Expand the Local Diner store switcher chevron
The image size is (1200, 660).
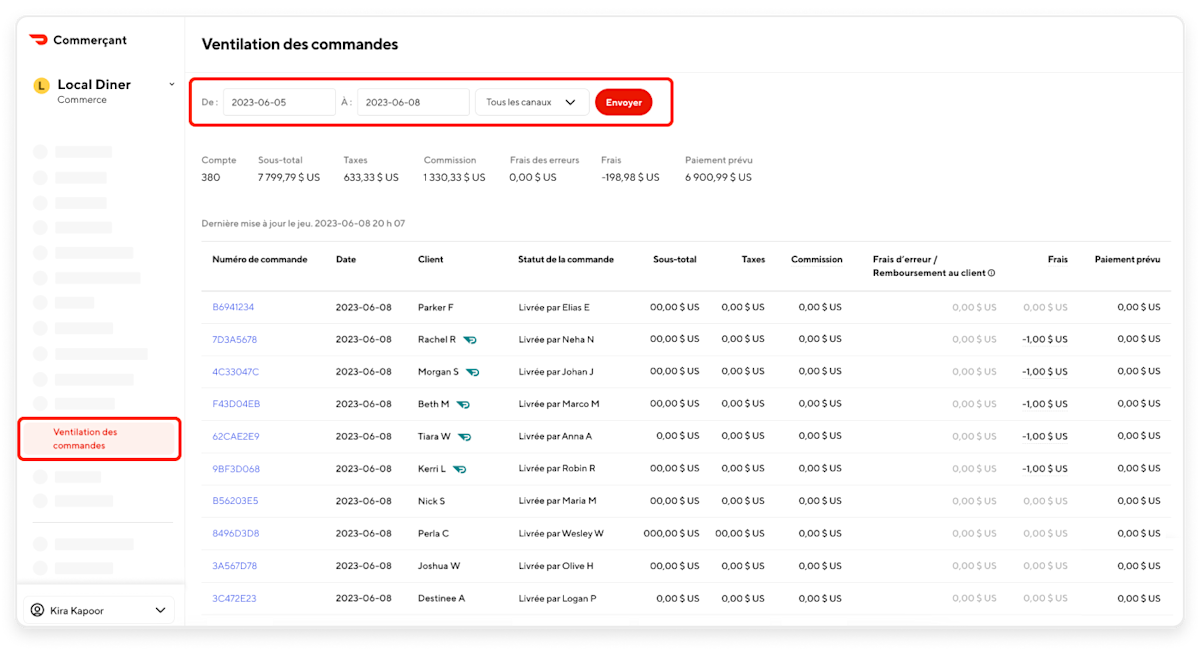[x=171, y=85]
